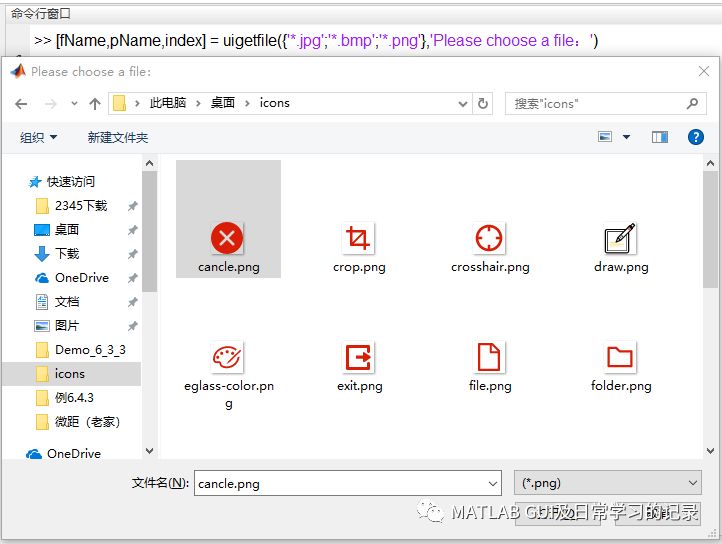Open the recent locations dropdown arrow

pos(74,104)
